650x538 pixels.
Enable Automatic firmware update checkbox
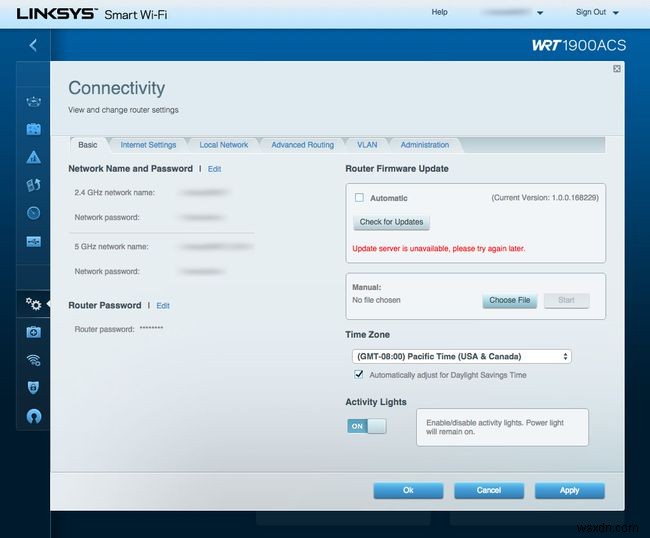(x=359, y=198)
